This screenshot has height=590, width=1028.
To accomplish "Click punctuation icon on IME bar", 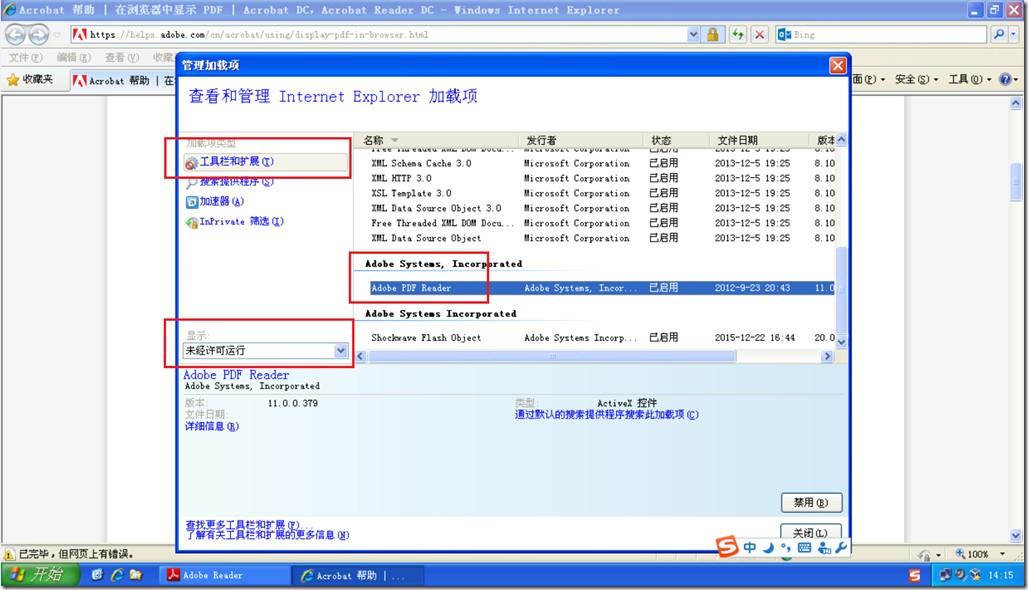I will click(785, 547).
